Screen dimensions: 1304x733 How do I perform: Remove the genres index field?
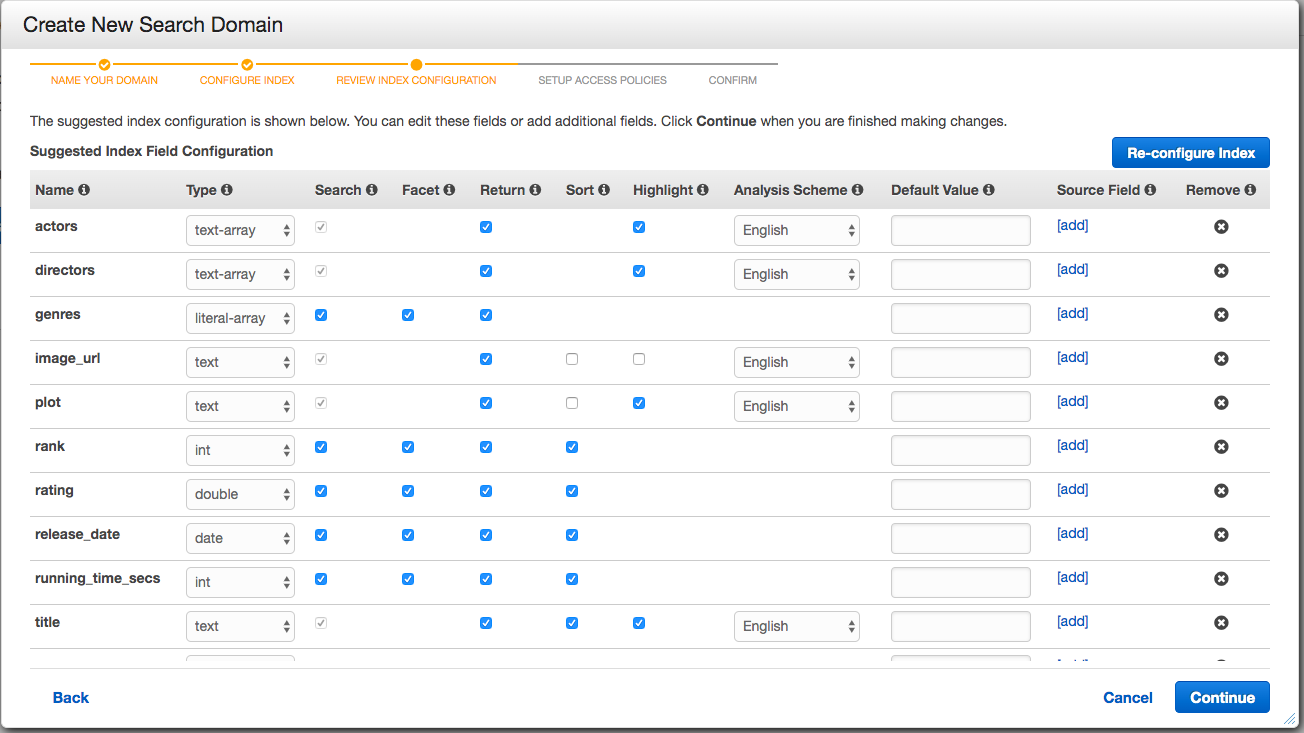(1221, 315)
